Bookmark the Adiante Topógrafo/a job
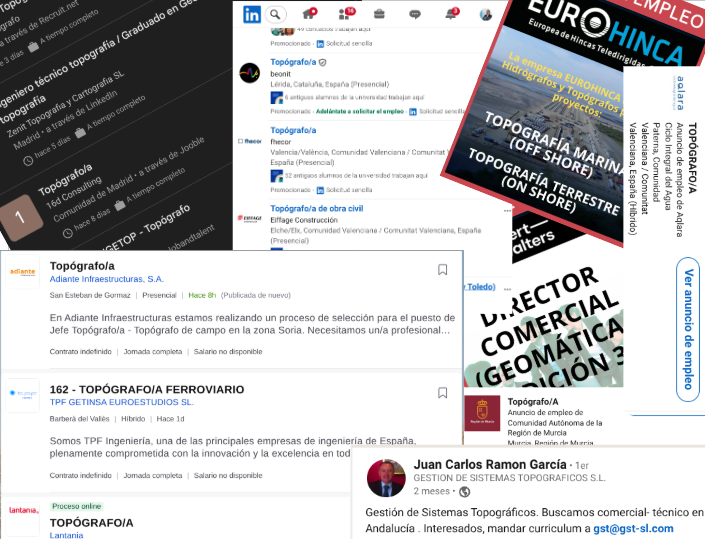Viewport: 705px width, 539px height. point(443,270)
